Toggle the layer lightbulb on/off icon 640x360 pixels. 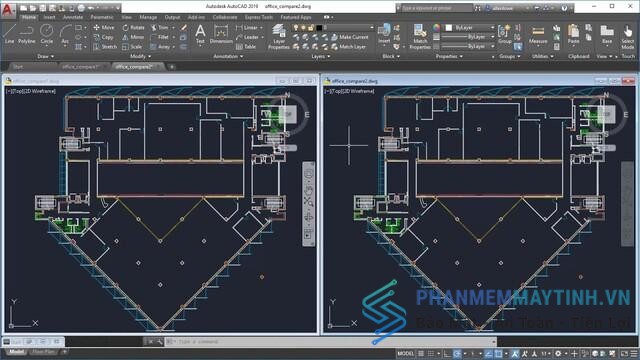(x=296, y=27)
